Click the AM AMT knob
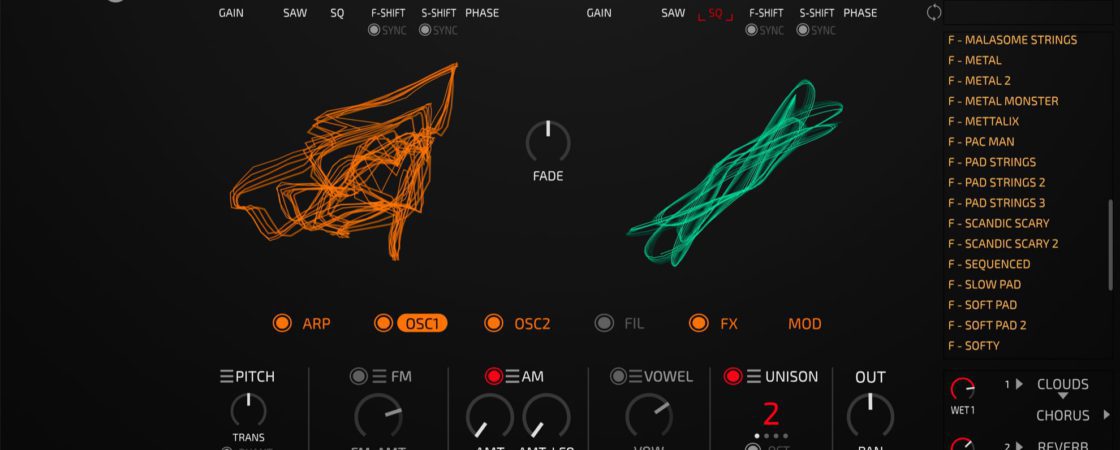Viewport: 1120px width, 450px height. [489, 416]
